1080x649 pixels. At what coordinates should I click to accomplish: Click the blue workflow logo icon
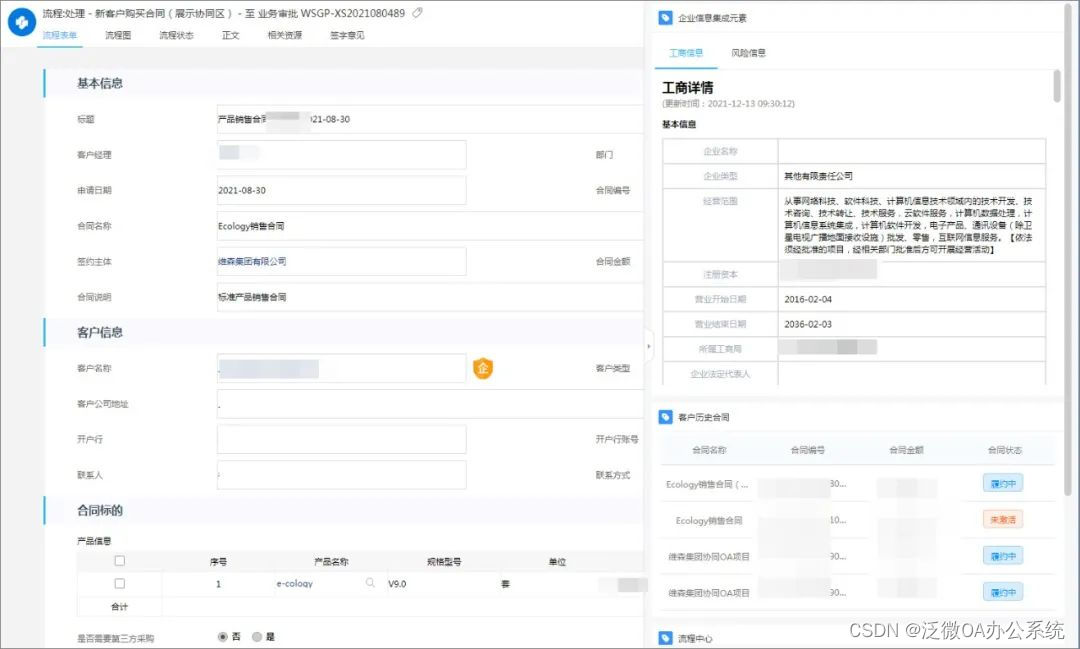tap(21, 22)
